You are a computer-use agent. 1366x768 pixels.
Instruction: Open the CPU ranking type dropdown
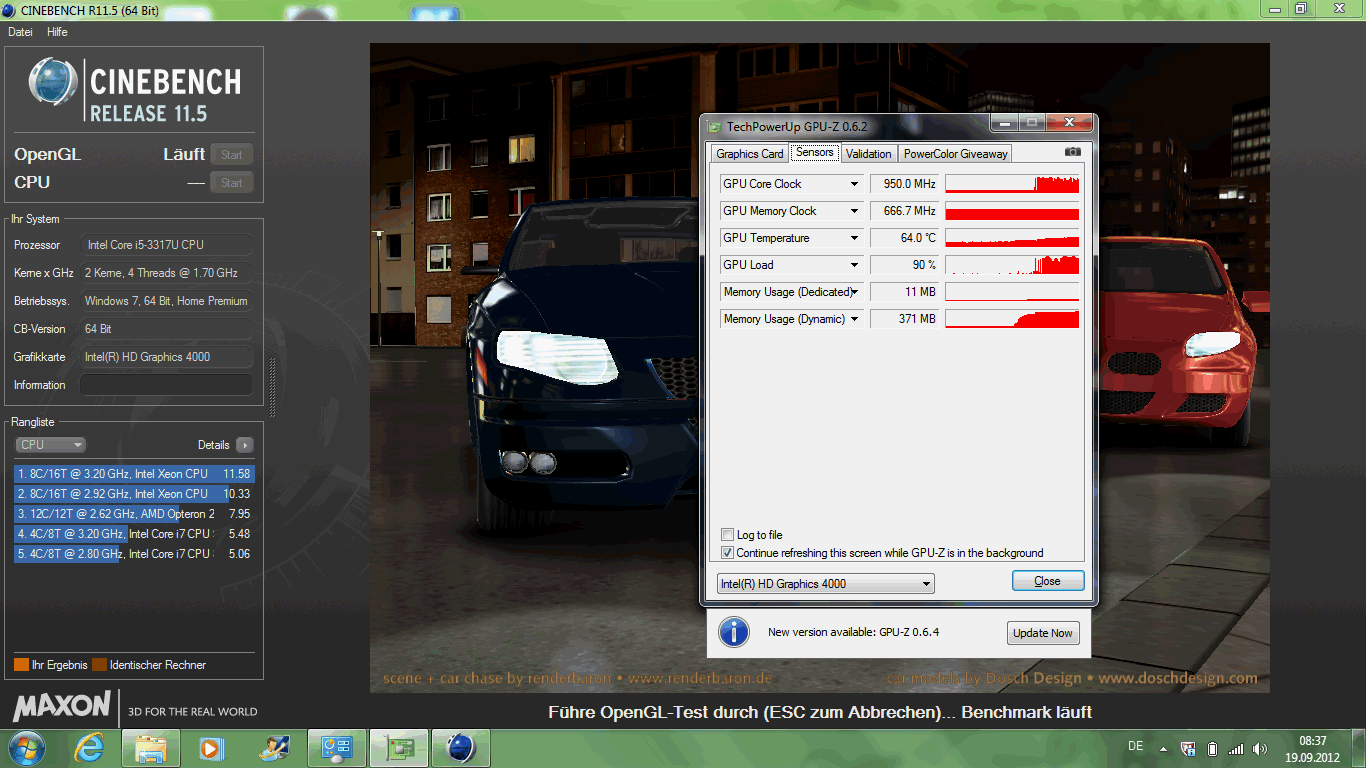tap(50, 445)
